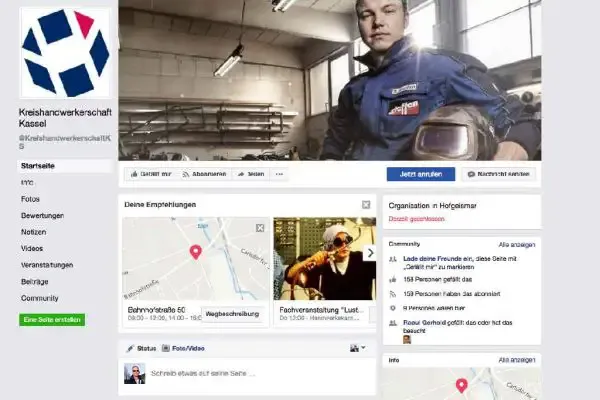600x400 pixels.
Task: Open the post-as profile selector dropdown
Action: pos(357,348)
